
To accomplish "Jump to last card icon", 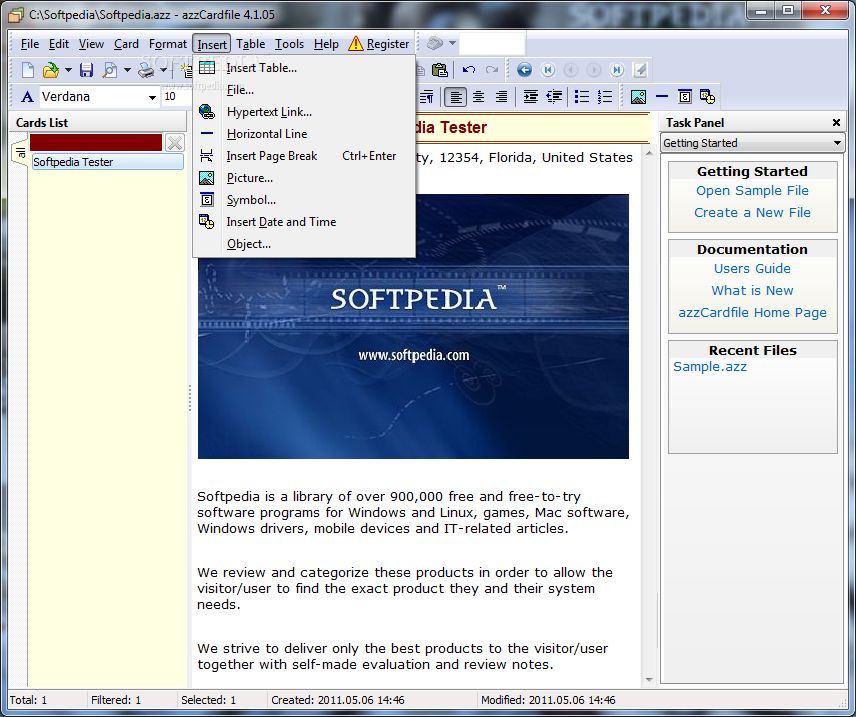I will 616,70.
